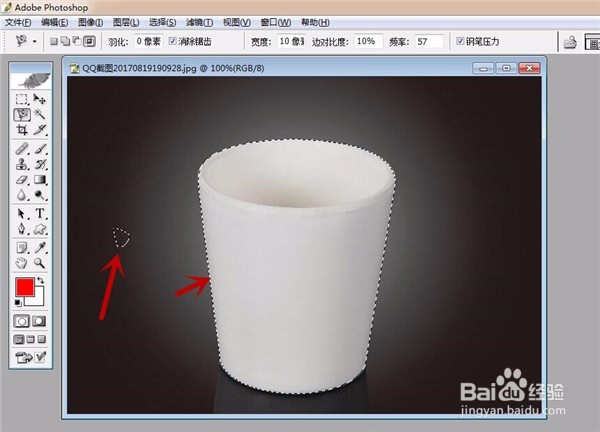Select the Zoom tool
Screen dimensions: 600x432
(x=39, y=263)
